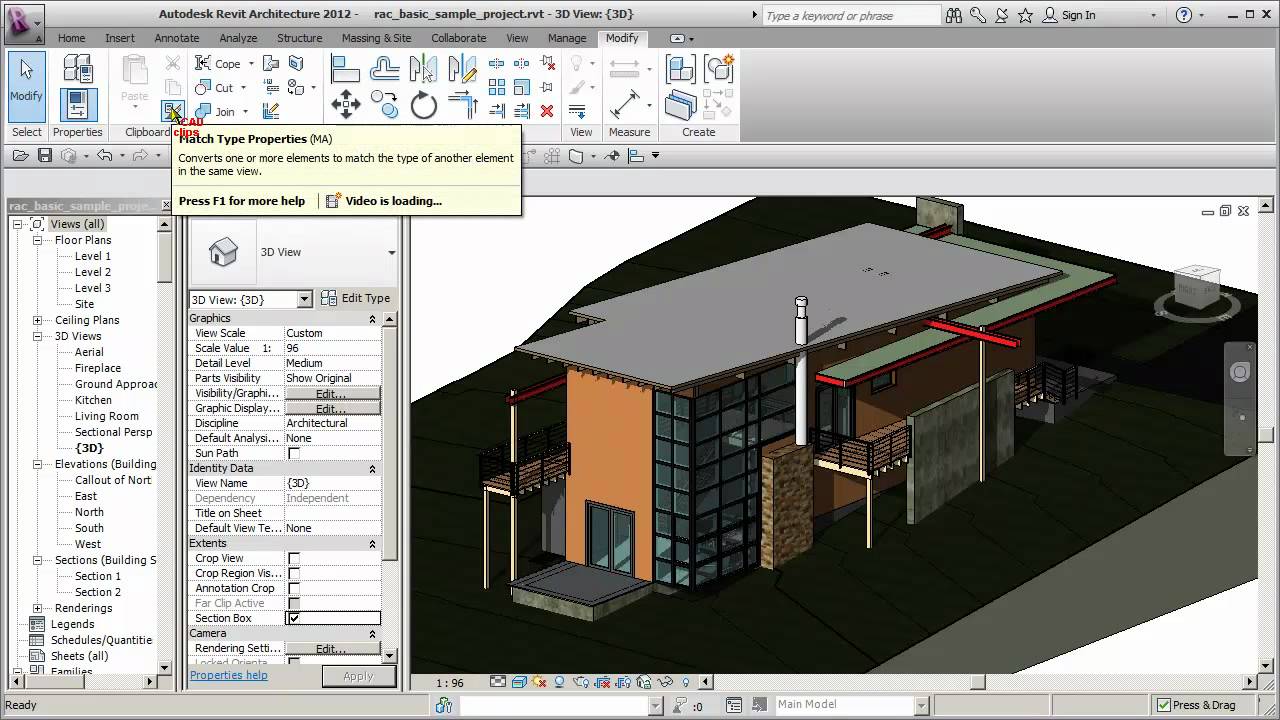Open the Main Model dropdown in status bar
Image resolution: width=1280 pixels, height=720 pixels.
tap(921, 704)
